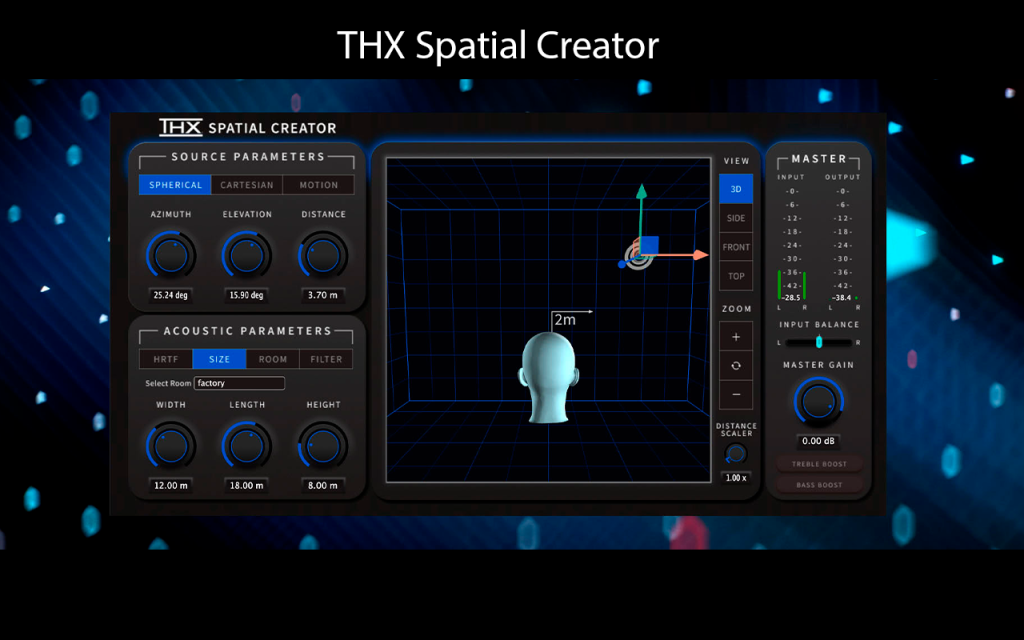Click the Elevation knob
Screen dimensions: 1024x640
(x=247, y=255)
